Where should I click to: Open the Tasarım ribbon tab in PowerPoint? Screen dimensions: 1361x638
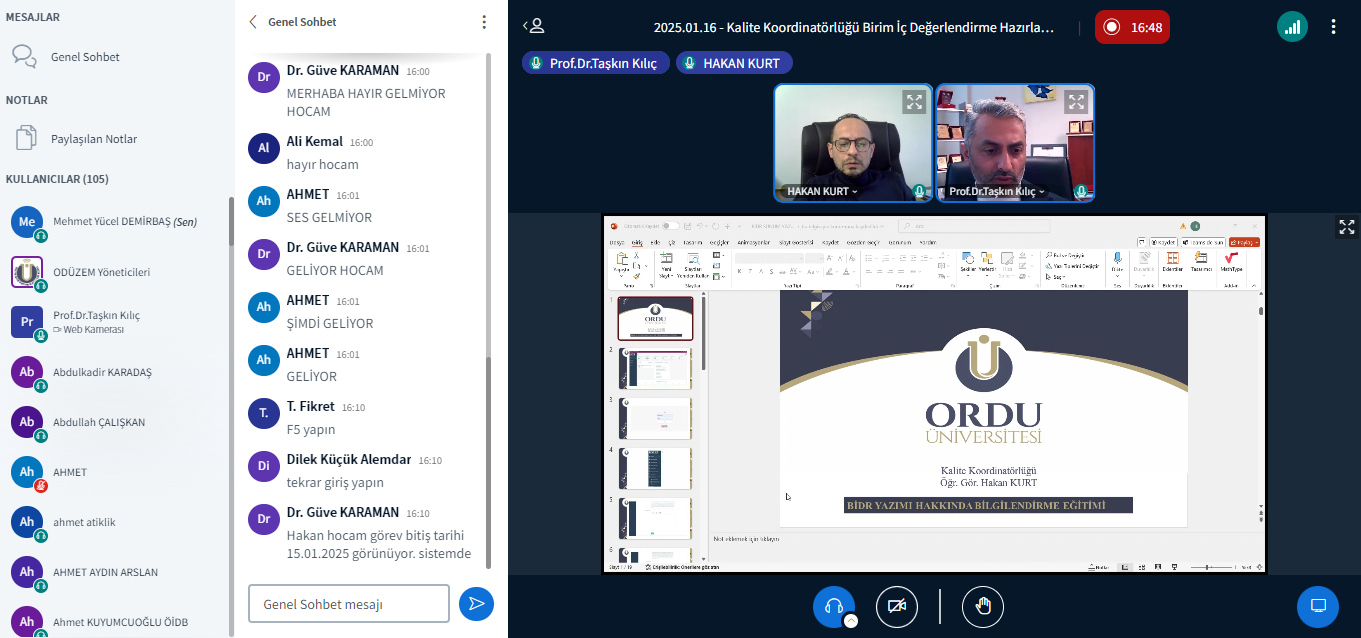tap(693, 242)
